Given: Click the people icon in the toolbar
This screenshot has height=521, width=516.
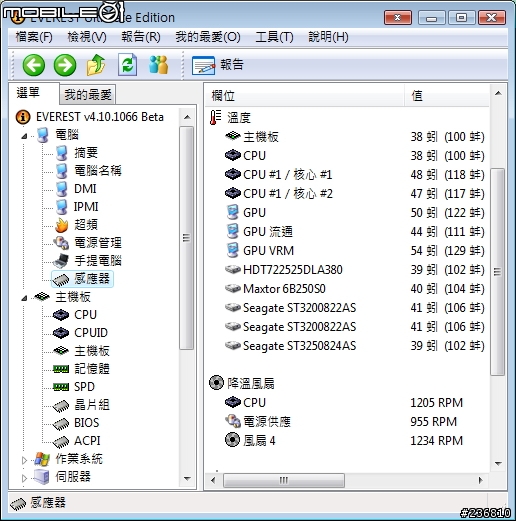Looking at the screenshot, I should tap(158, 65).
